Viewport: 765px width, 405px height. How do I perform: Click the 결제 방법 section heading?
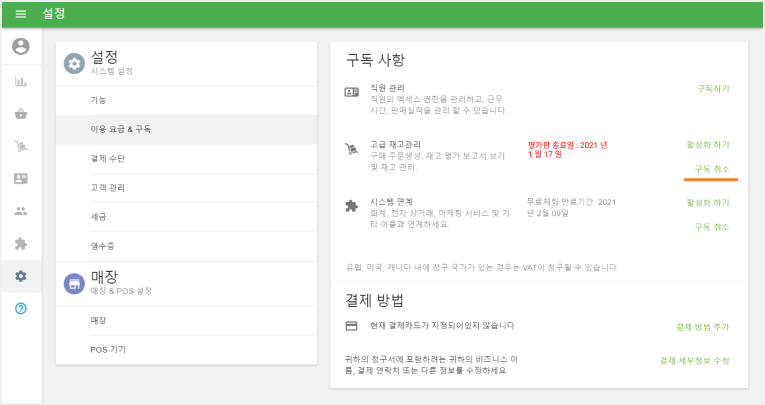(374, 301)
